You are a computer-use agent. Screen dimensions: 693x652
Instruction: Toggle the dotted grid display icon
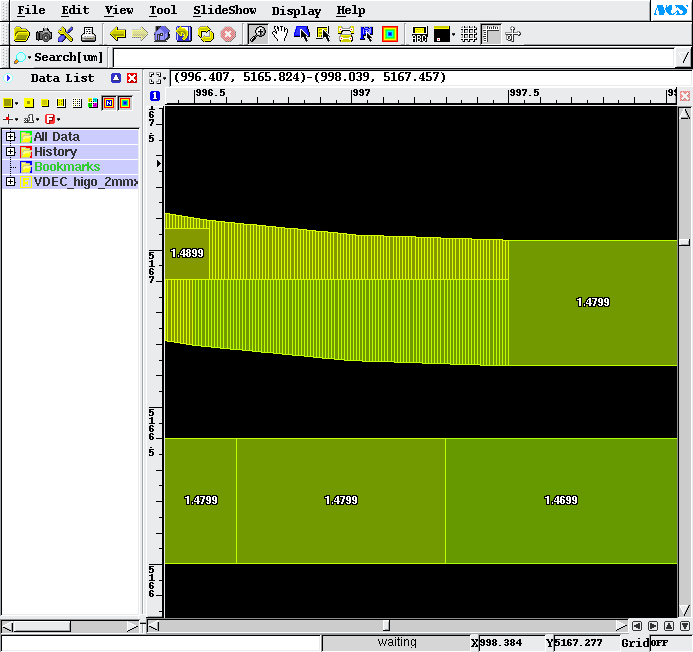tap(469, 34)
